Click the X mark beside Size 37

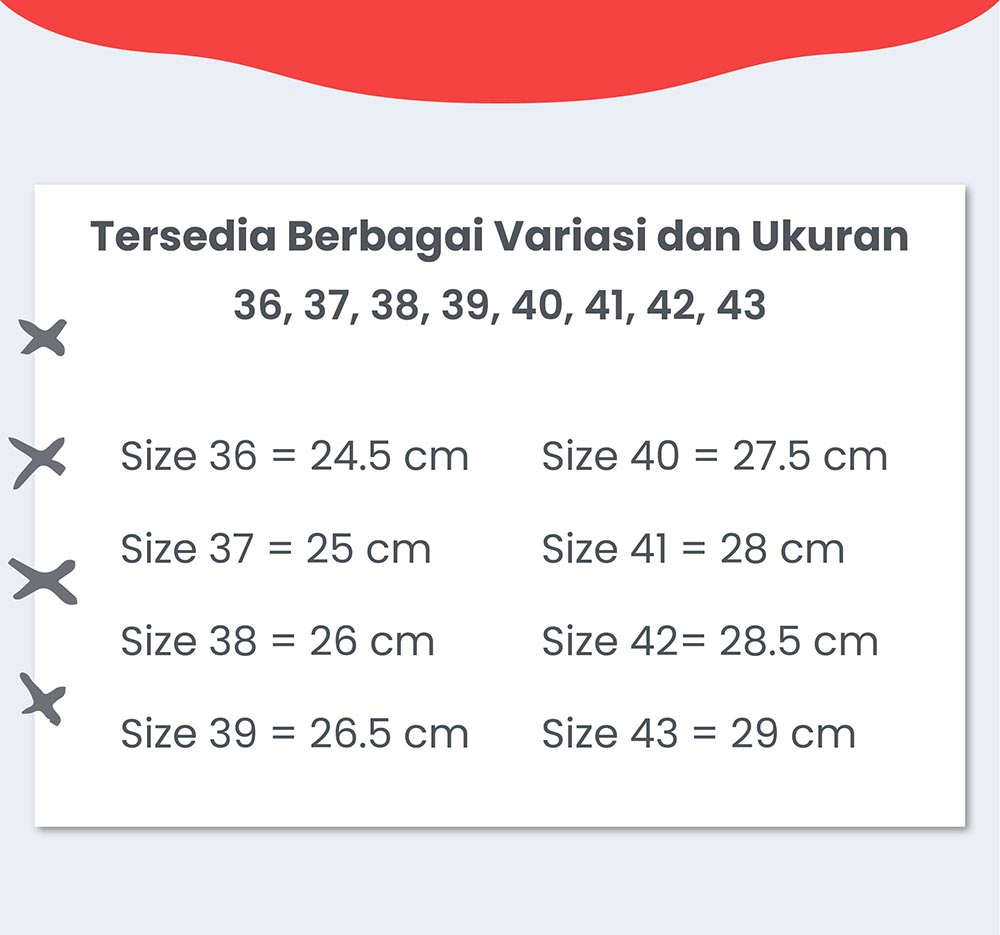[43, 581]
